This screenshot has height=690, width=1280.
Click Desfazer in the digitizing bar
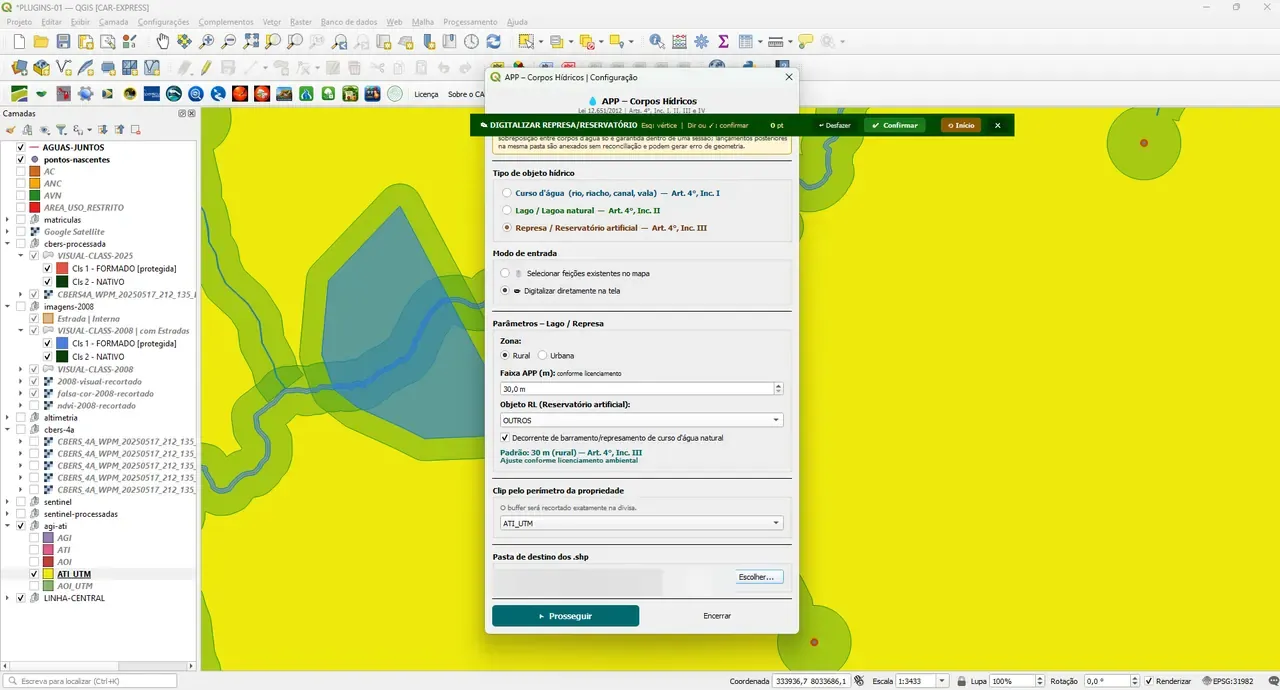tap(834, 125)
